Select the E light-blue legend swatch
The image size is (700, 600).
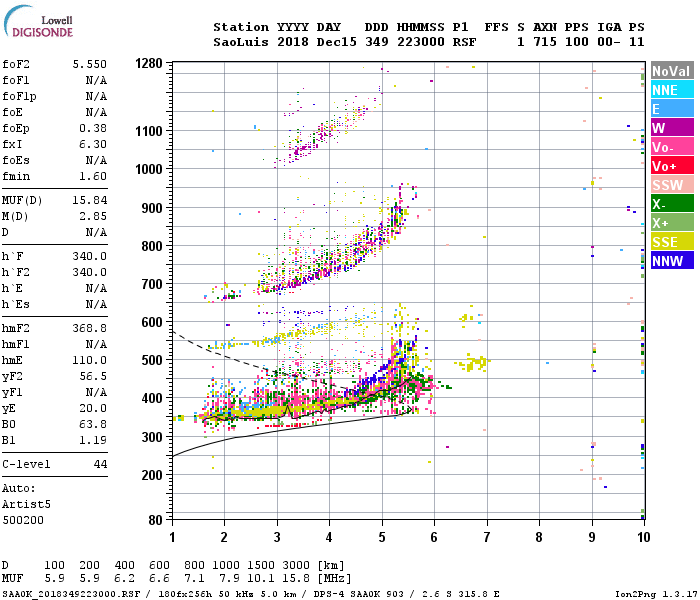click(672, 109)
